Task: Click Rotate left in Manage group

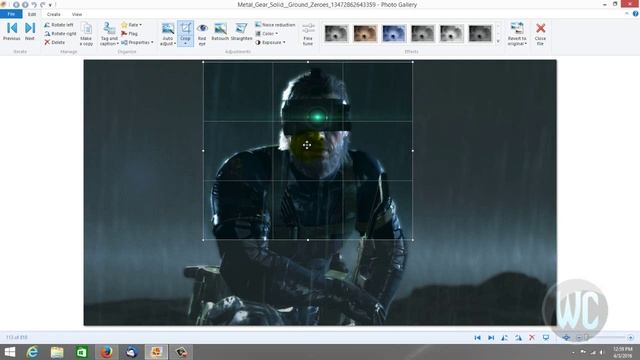Action: point(59,25)
